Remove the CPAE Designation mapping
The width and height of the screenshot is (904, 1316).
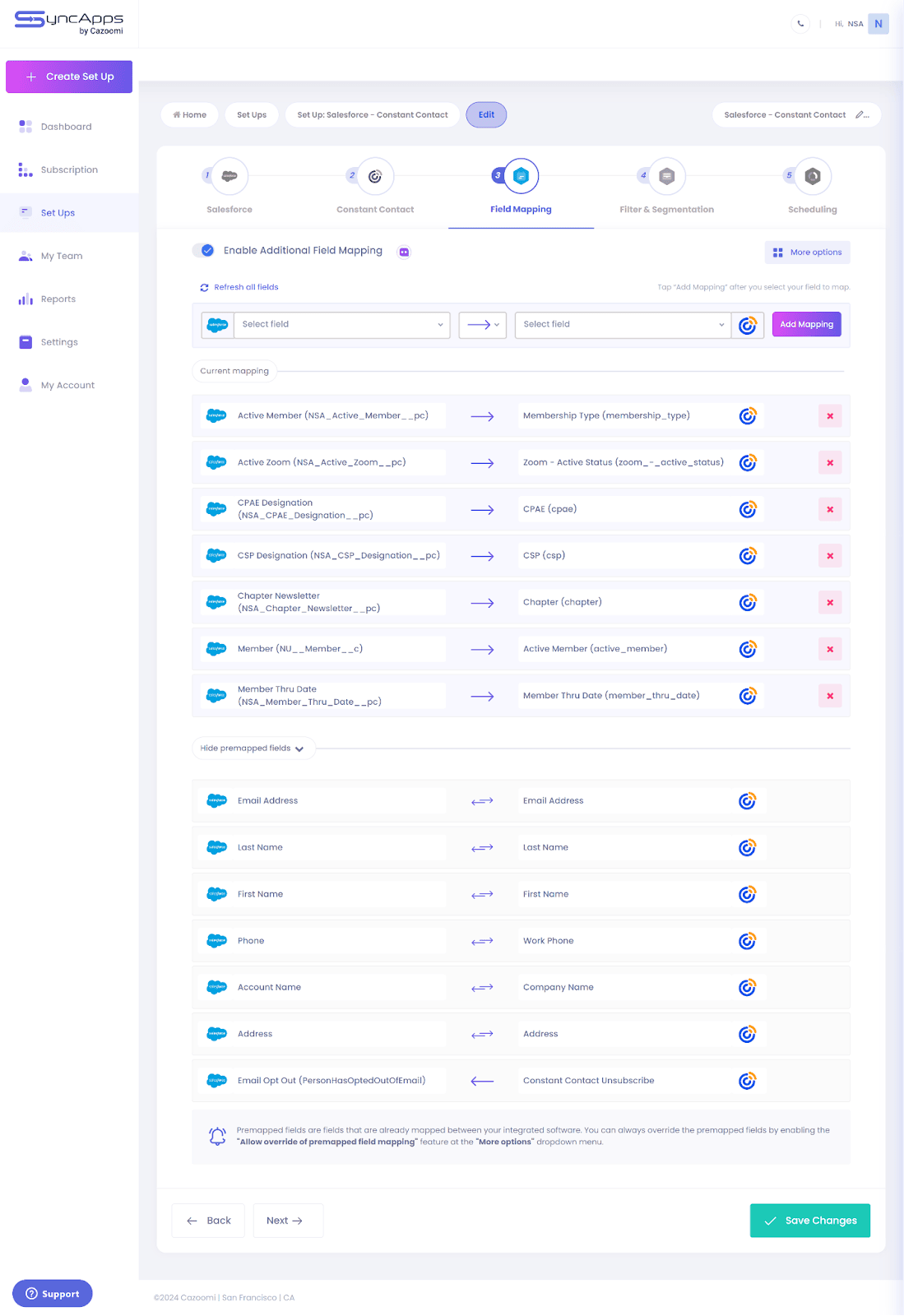830,510
